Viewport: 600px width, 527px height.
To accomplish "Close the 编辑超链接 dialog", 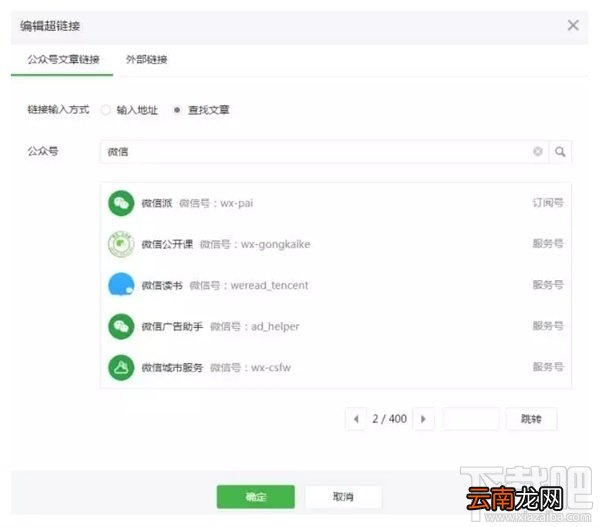I will point(573,26).
